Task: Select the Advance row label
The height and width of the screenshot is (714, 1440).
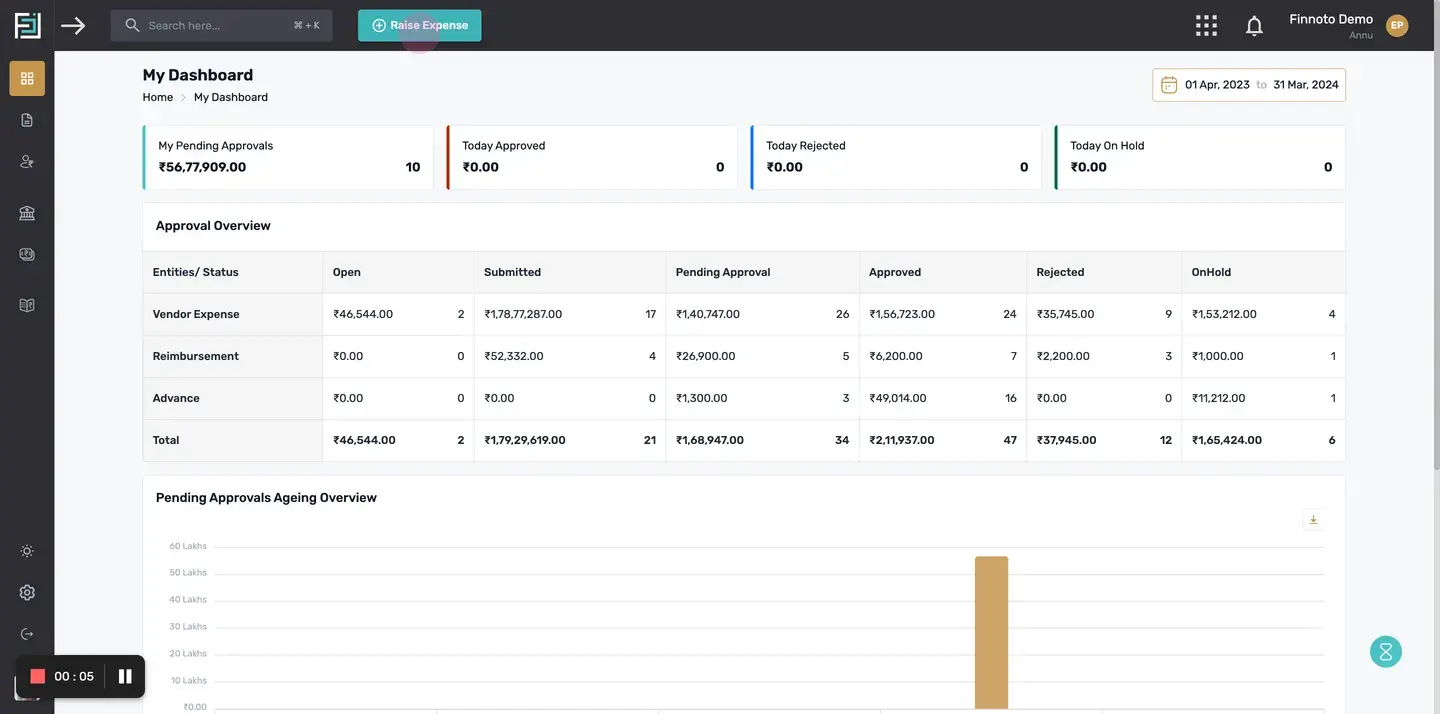Action: [x=176, y=398]
